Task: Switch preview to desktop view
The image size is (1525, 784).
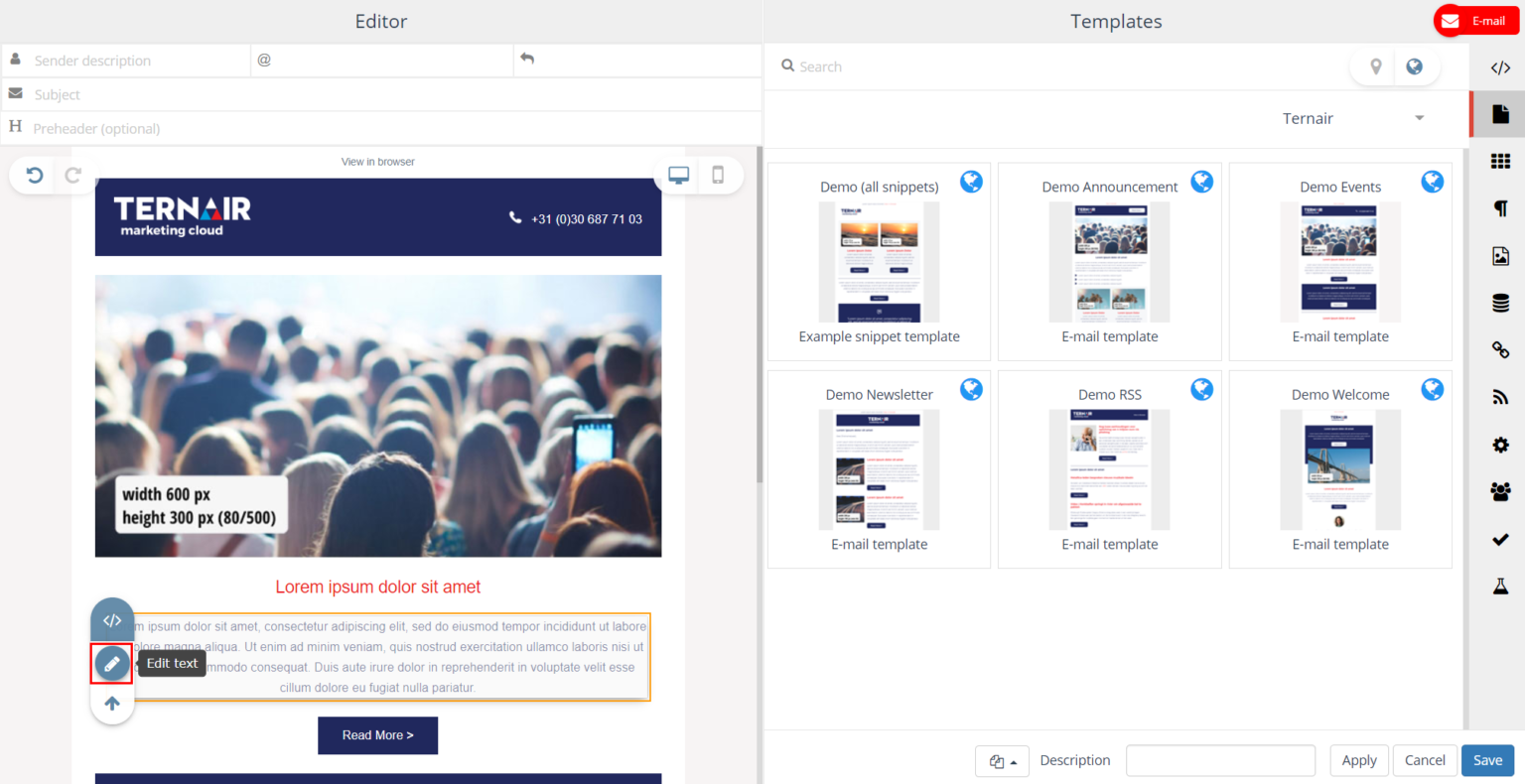Action: [x=679, y=176]
